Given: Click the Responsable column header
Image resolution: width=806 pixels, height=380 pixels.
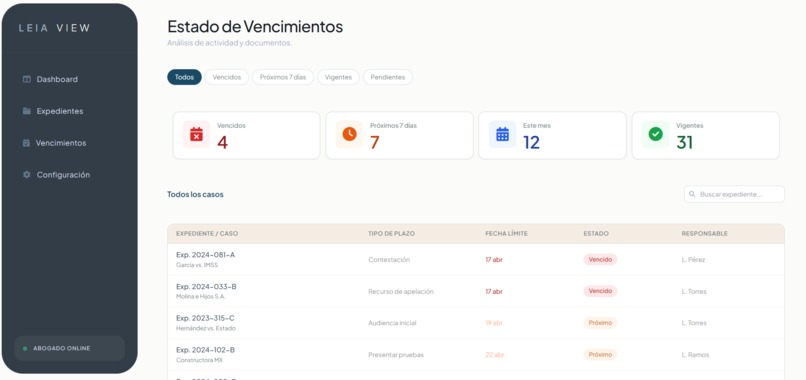Looking at the screenshot, I should pyautogui.click(x=704, y=233).
